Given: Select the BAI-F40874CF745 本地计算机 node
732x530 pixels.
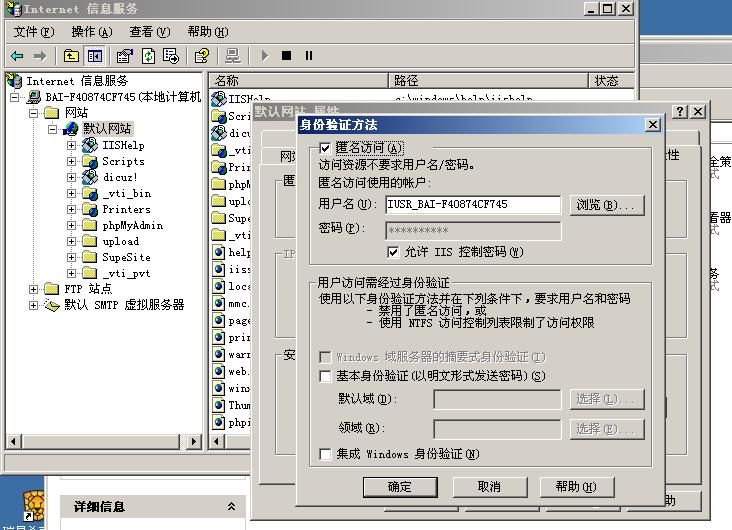Looking at the screenshot, I should (123, 97).
